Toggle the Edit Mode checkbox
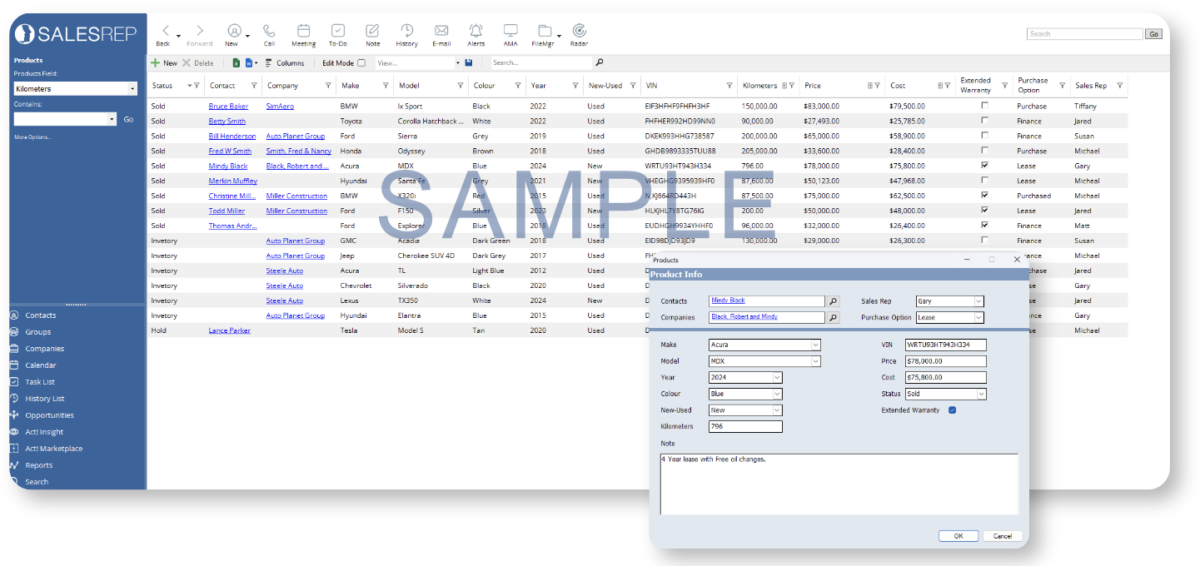Screen dimensions: 1200x566 pyautogui.click(x=361, y=63)
